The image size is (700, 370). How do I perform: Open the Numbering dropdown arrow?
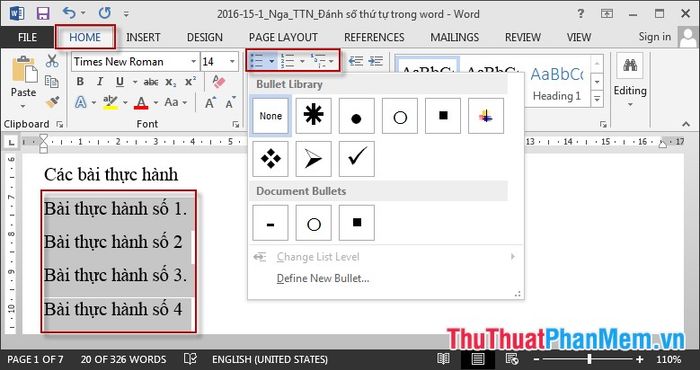(302, 61)
